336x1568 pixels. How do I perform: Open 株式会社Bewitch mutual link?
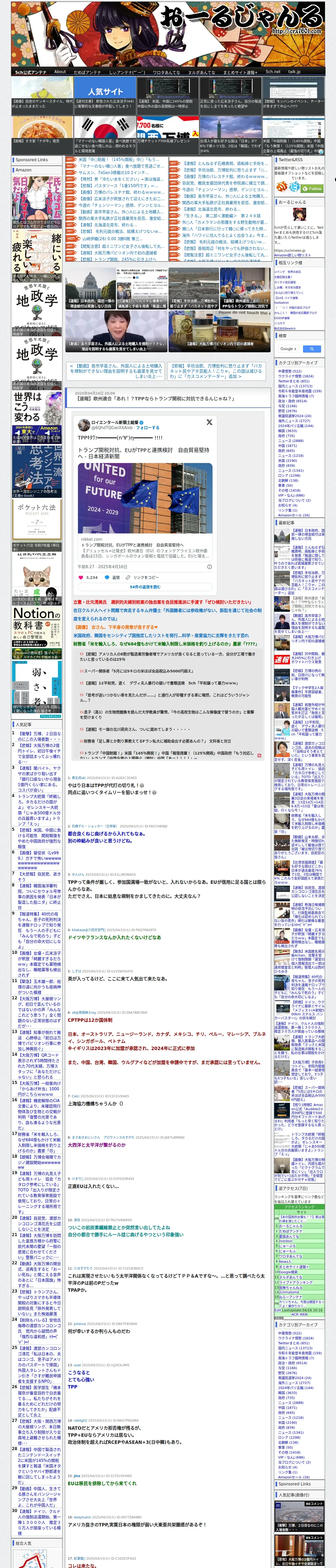(x=285, y=329)
